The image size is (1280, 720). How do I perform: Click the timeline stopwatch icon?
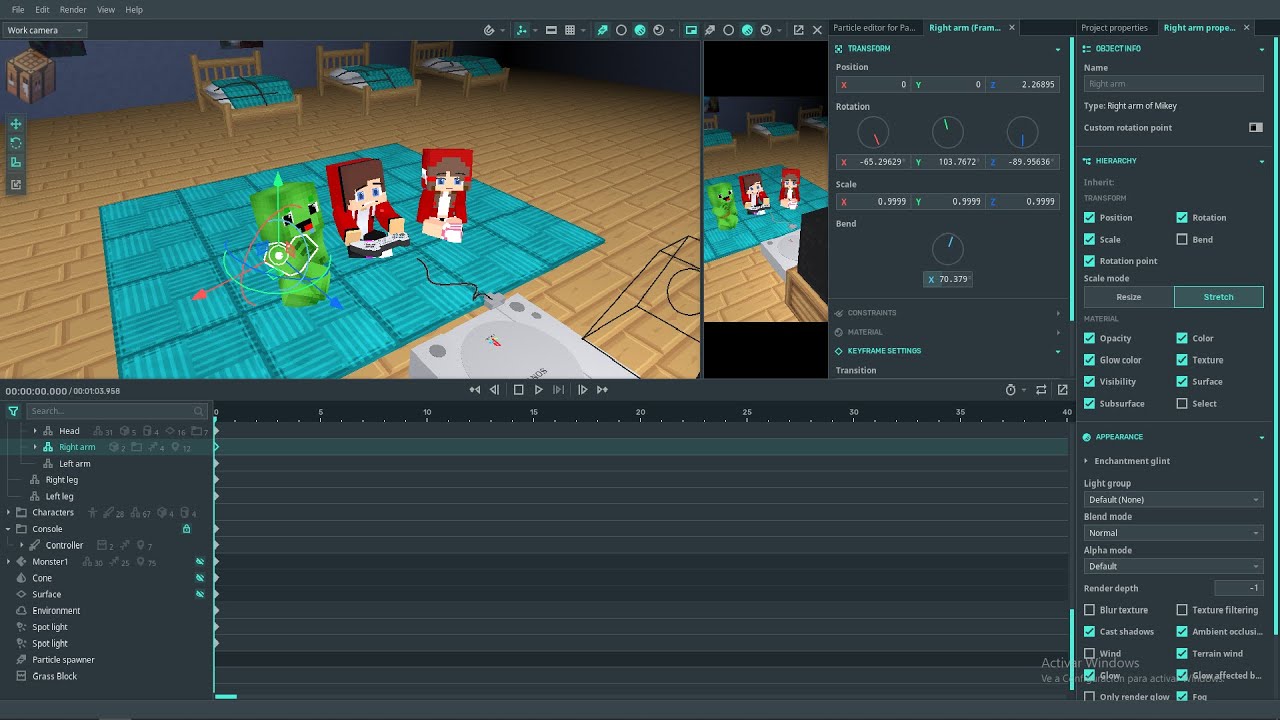point(1010,390)
